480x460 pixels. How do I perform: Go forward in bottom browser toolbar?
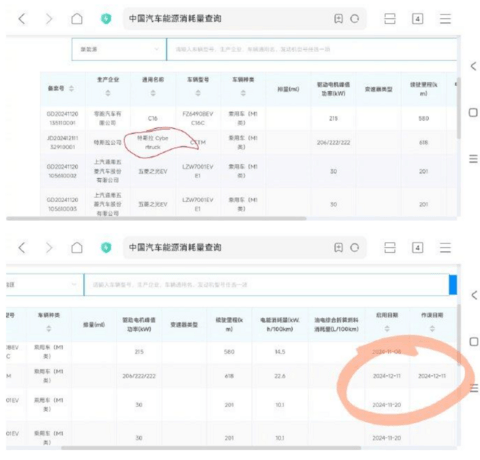(x=49, y=248)
